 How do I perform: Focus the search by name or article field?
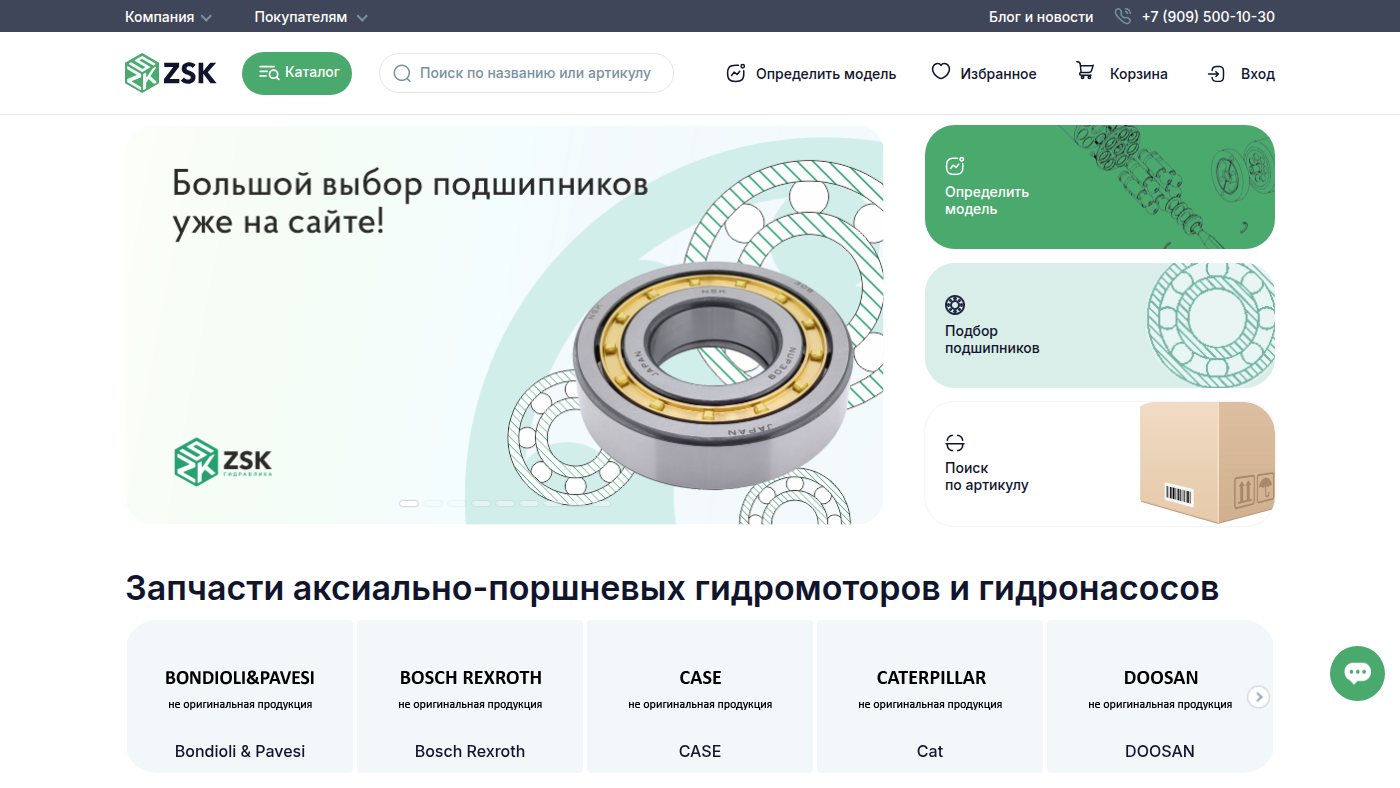coord(526,73)
